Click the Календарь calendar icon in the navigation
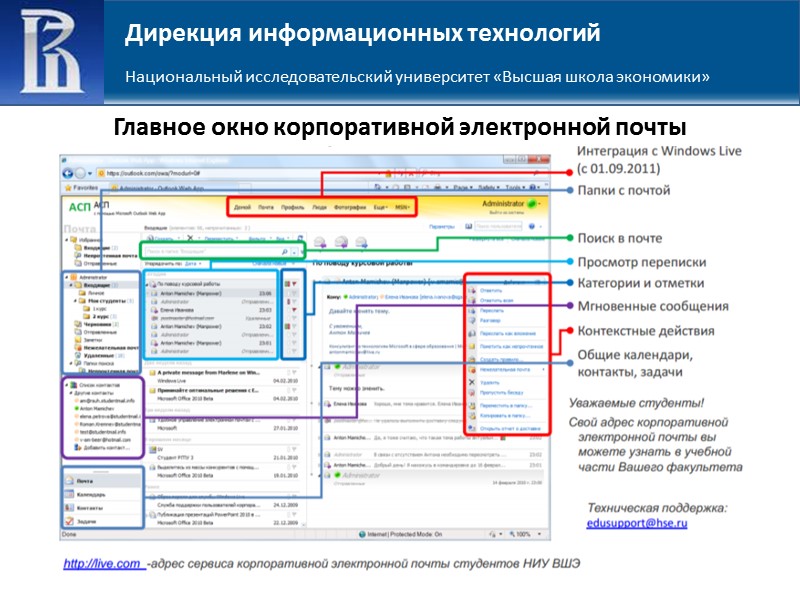The image size is (800, 600). pyautogui.click(x=69, y=494)
